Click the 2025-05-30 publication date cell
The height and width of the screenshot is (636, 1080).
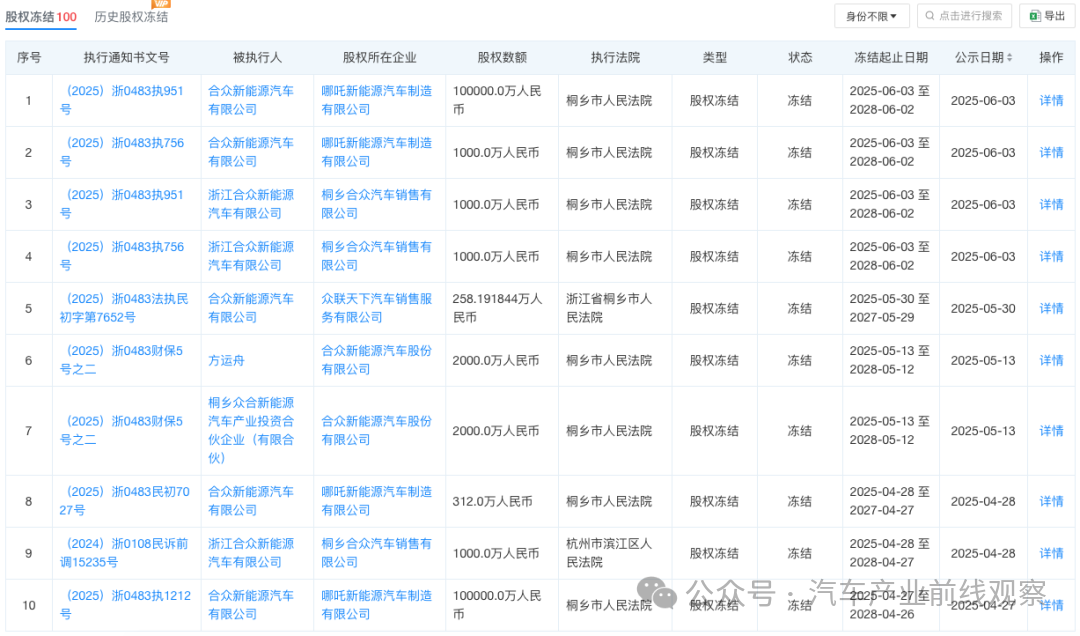pyautogui.click(x=983, y=309)
